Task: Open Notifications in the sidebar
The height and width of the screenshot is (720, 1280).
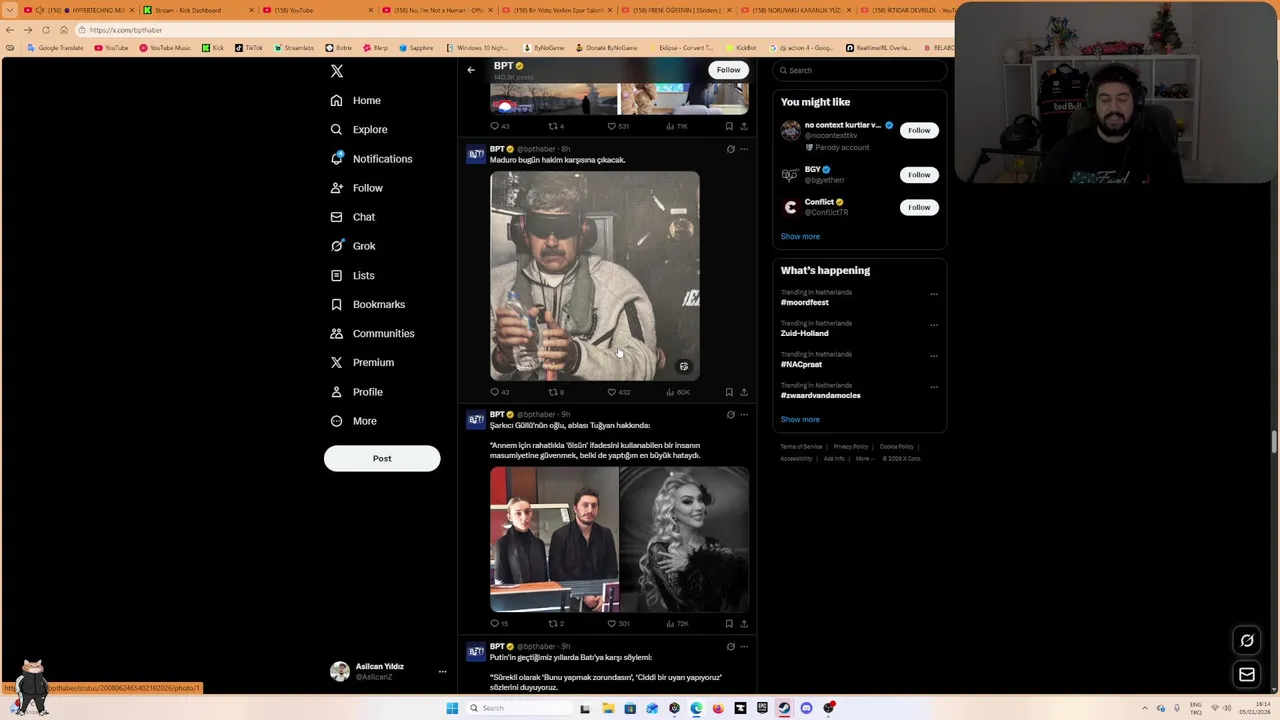Action: point(371,159)
